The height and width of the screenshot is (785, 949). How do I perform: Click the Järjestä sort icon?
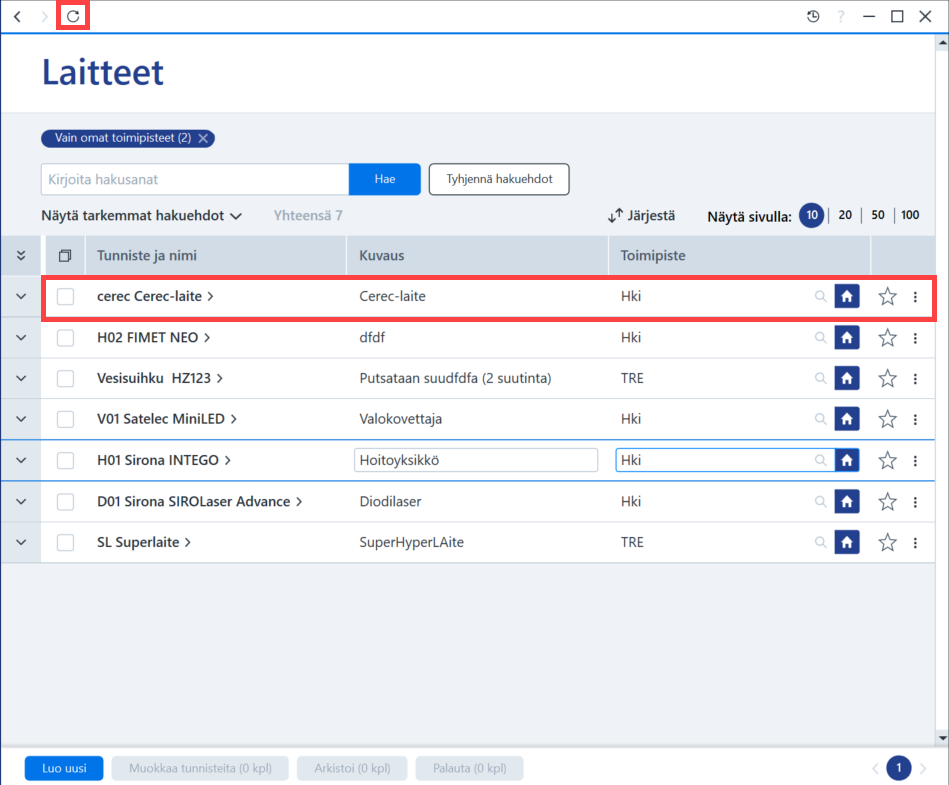tap(615, 215)
